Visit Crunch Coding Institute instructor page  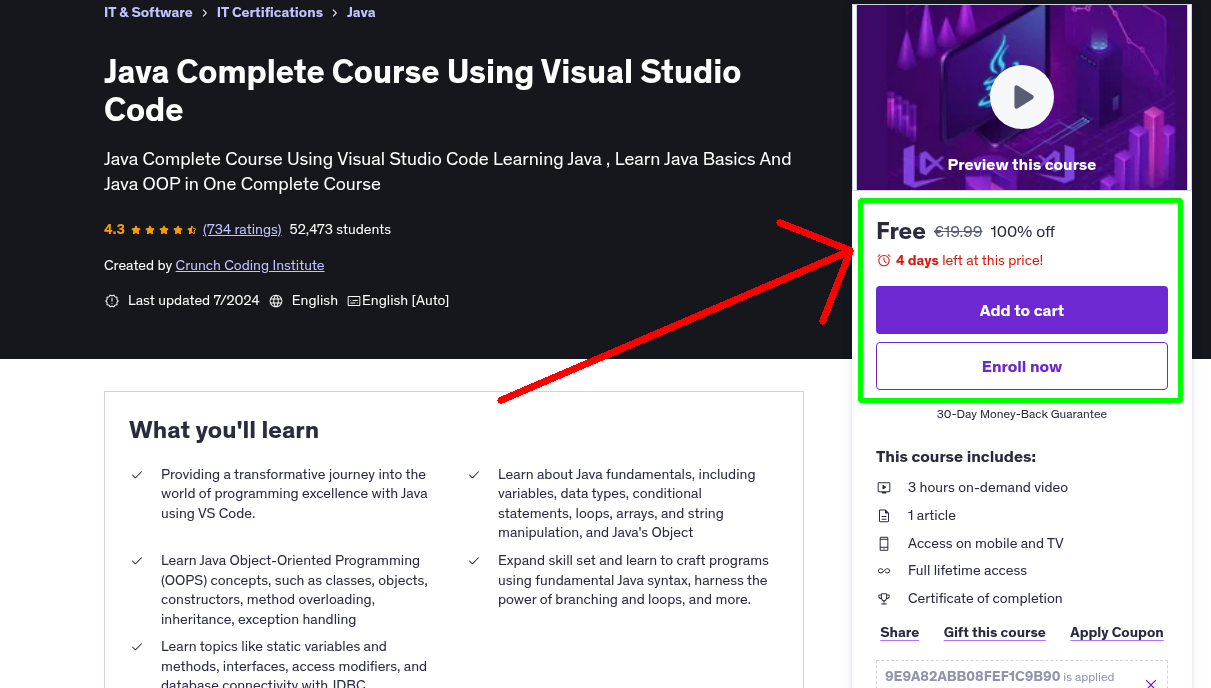(x=250, y=265)
